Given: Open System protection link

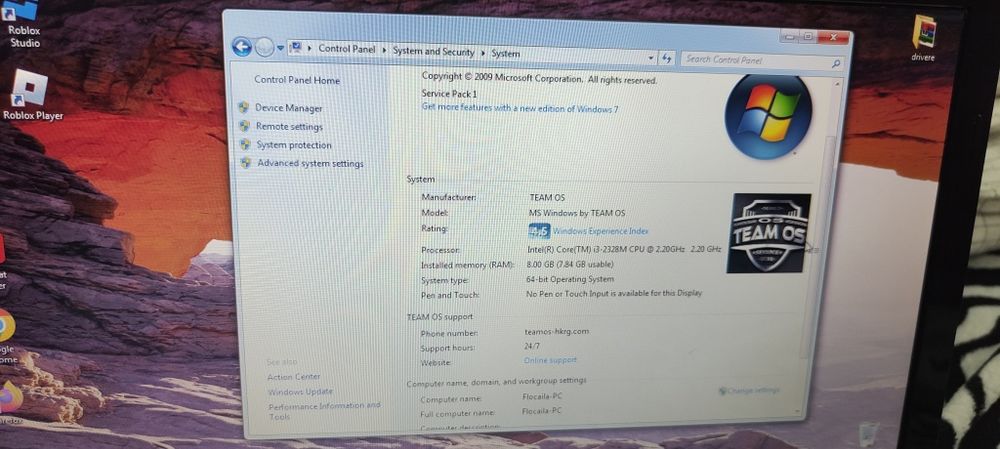Looking at the screenshot, I should click(x=294, y=145).
